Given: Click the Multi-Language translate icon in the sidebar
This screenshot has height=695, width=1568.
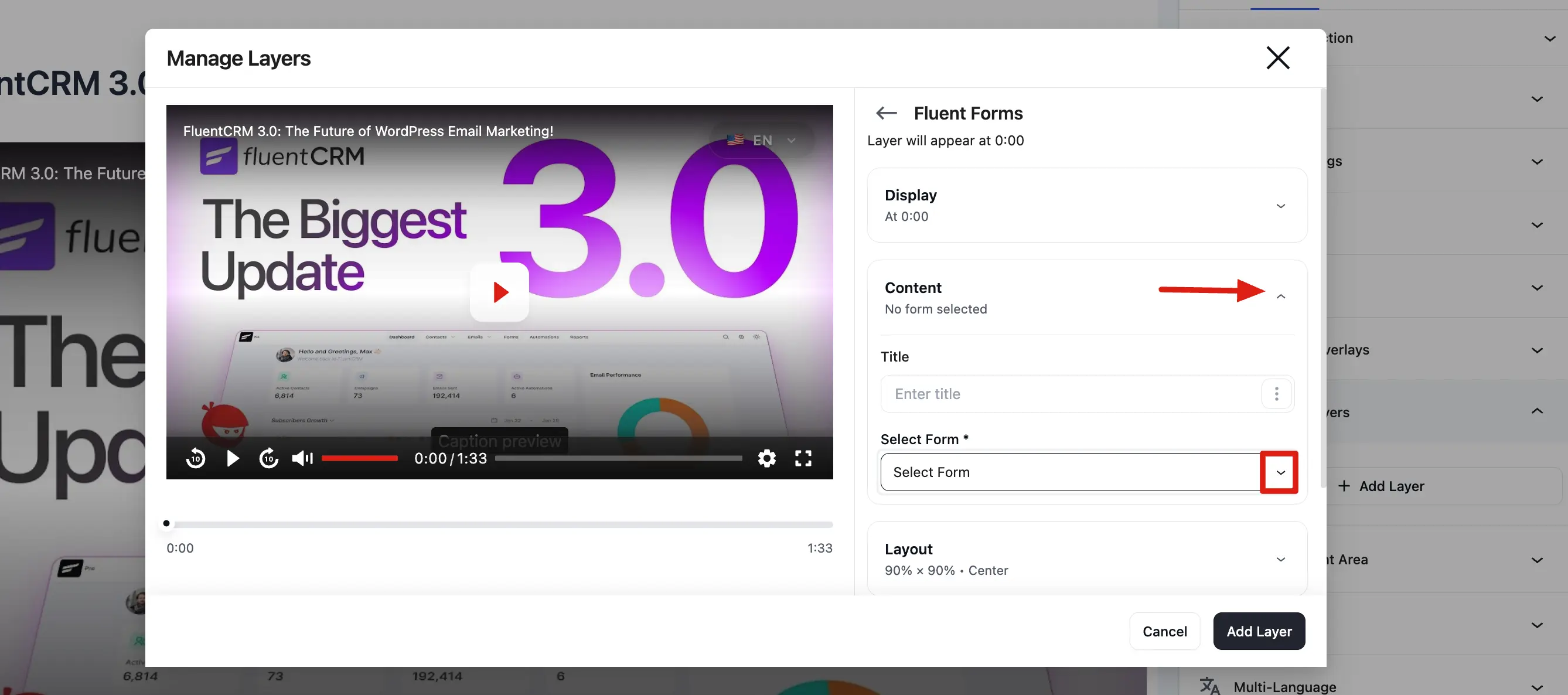Looking at the screenshot, I should click(1209, 686).
